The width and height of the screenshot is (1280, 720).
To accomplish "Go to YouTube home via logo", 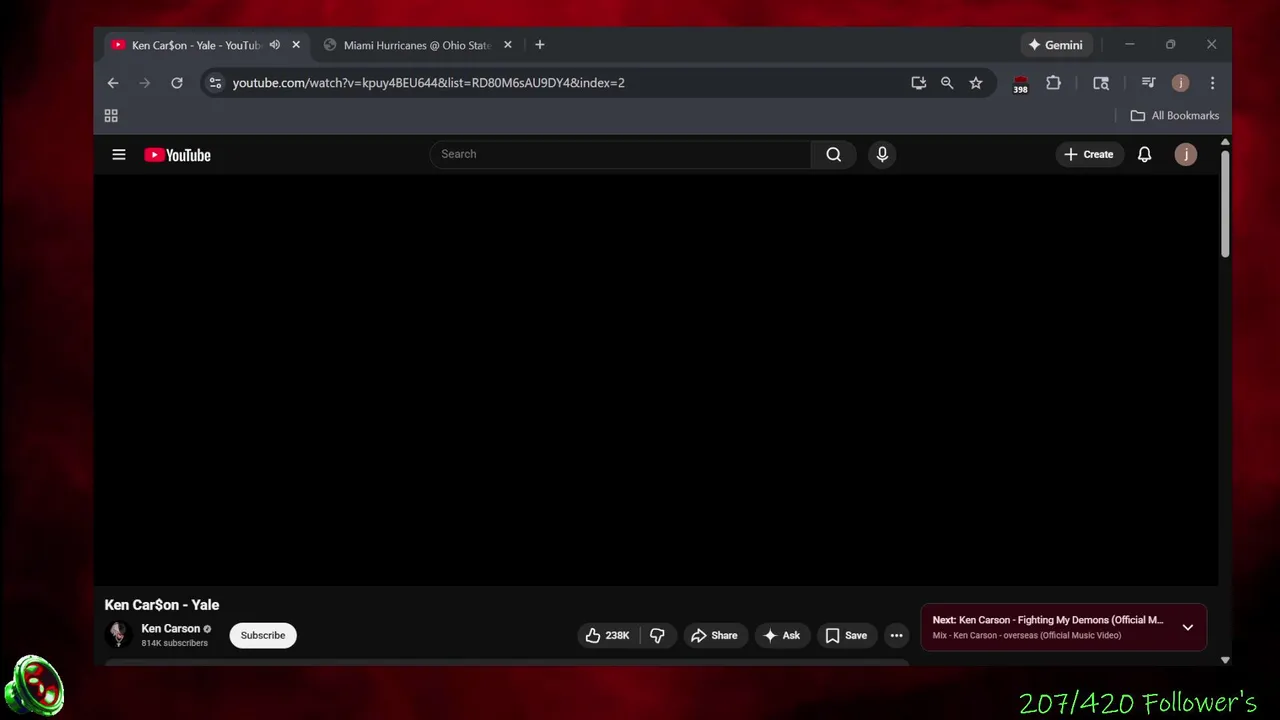I will (x=177, y=155).
